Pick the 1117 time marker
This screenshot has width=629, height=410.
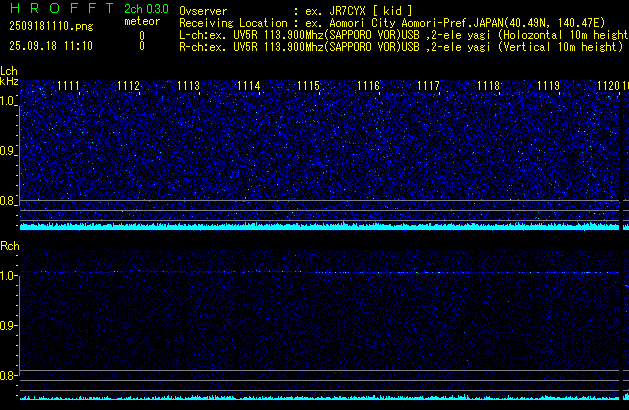[428, 86]
